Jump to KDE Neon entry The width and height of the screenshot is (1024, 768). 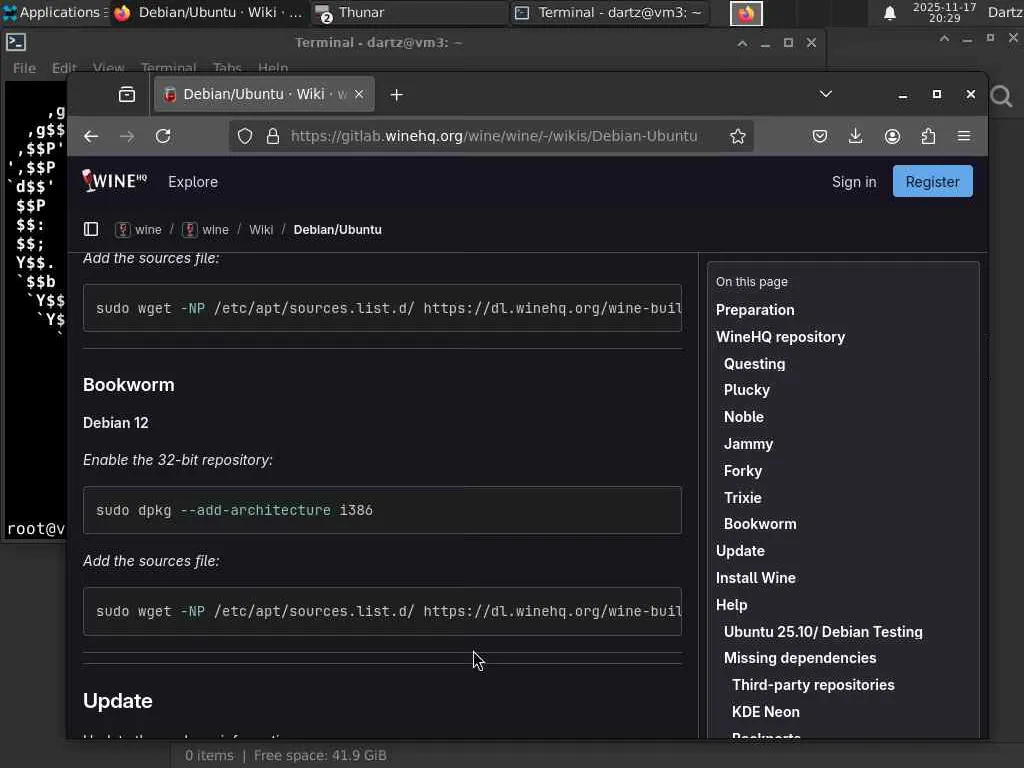pos(765,712)
